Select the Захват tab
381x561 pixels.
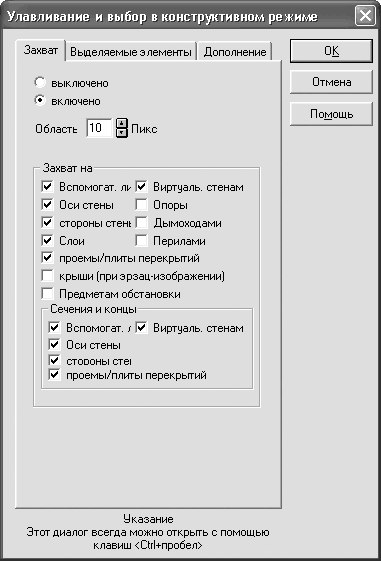[41, 50]
